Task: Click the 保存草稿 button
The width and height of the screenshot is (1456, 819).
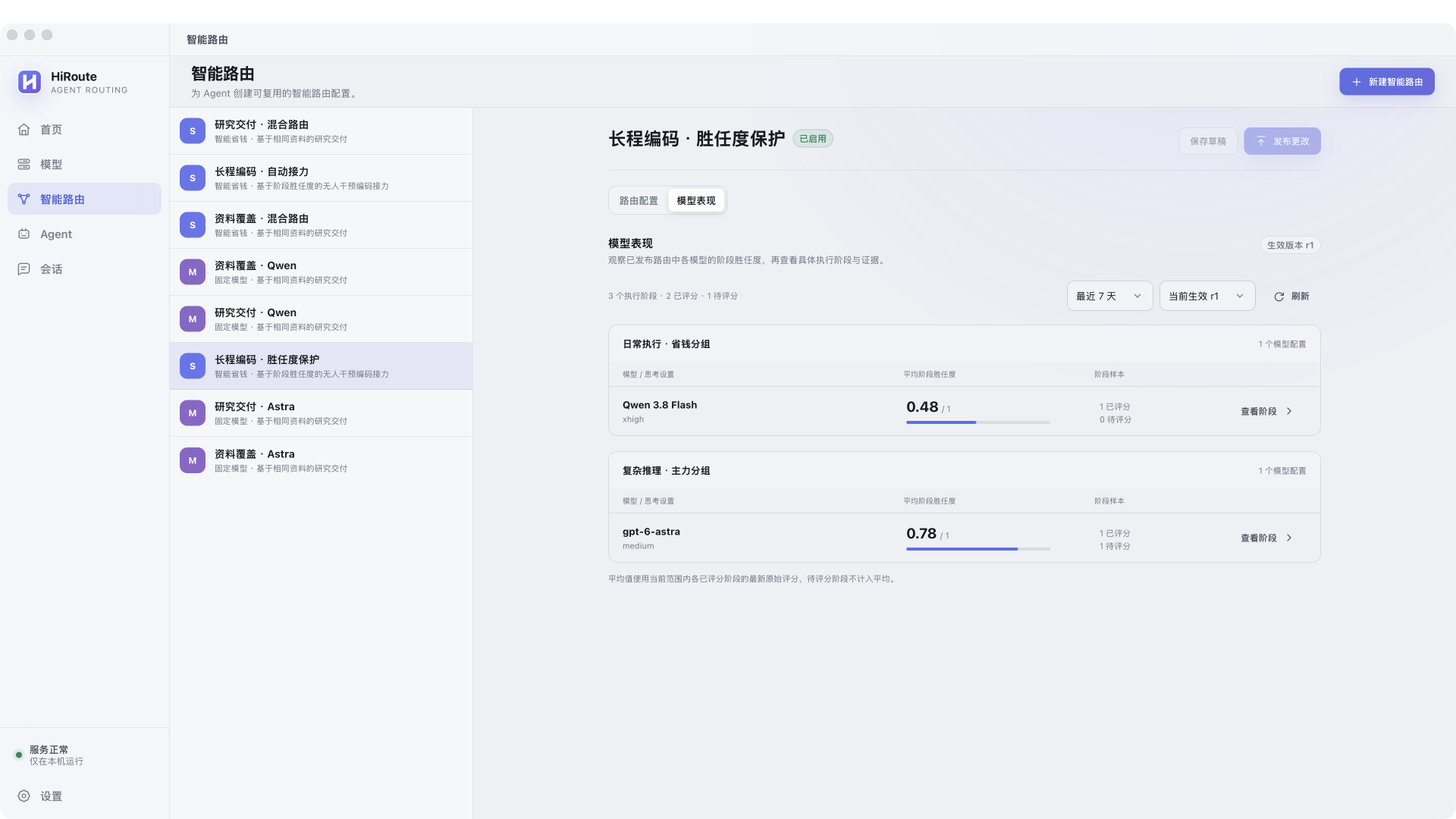Action: click(1208, 141)
